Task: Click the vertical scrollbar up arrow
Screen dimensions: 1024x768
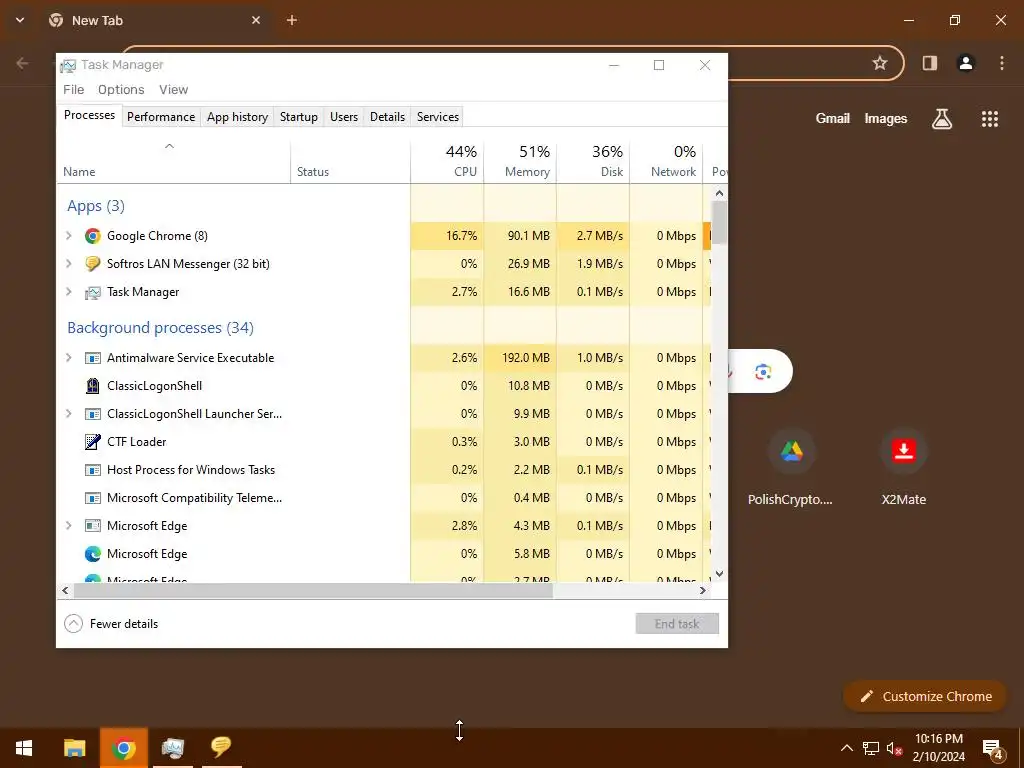Action: 719,193
